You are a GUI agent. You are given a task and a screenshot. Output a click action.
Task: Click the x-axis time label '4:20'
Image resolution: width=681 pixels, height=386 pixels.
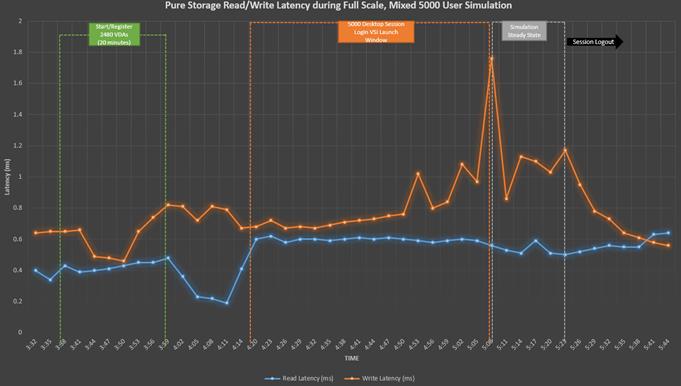pyautogui.click(x=252, y=345)
